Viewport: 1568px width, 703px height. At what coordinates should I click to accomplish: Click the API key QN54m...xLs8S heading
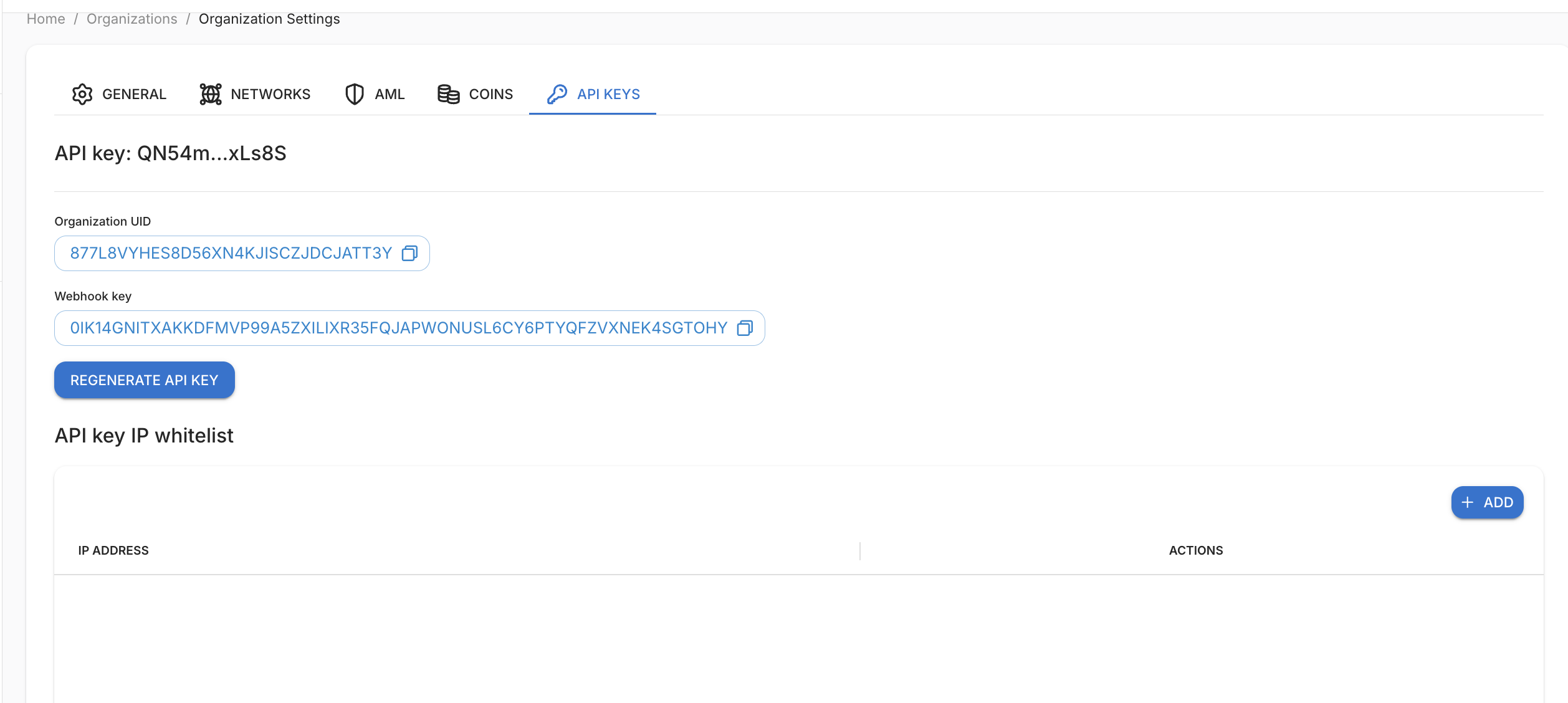171,153
